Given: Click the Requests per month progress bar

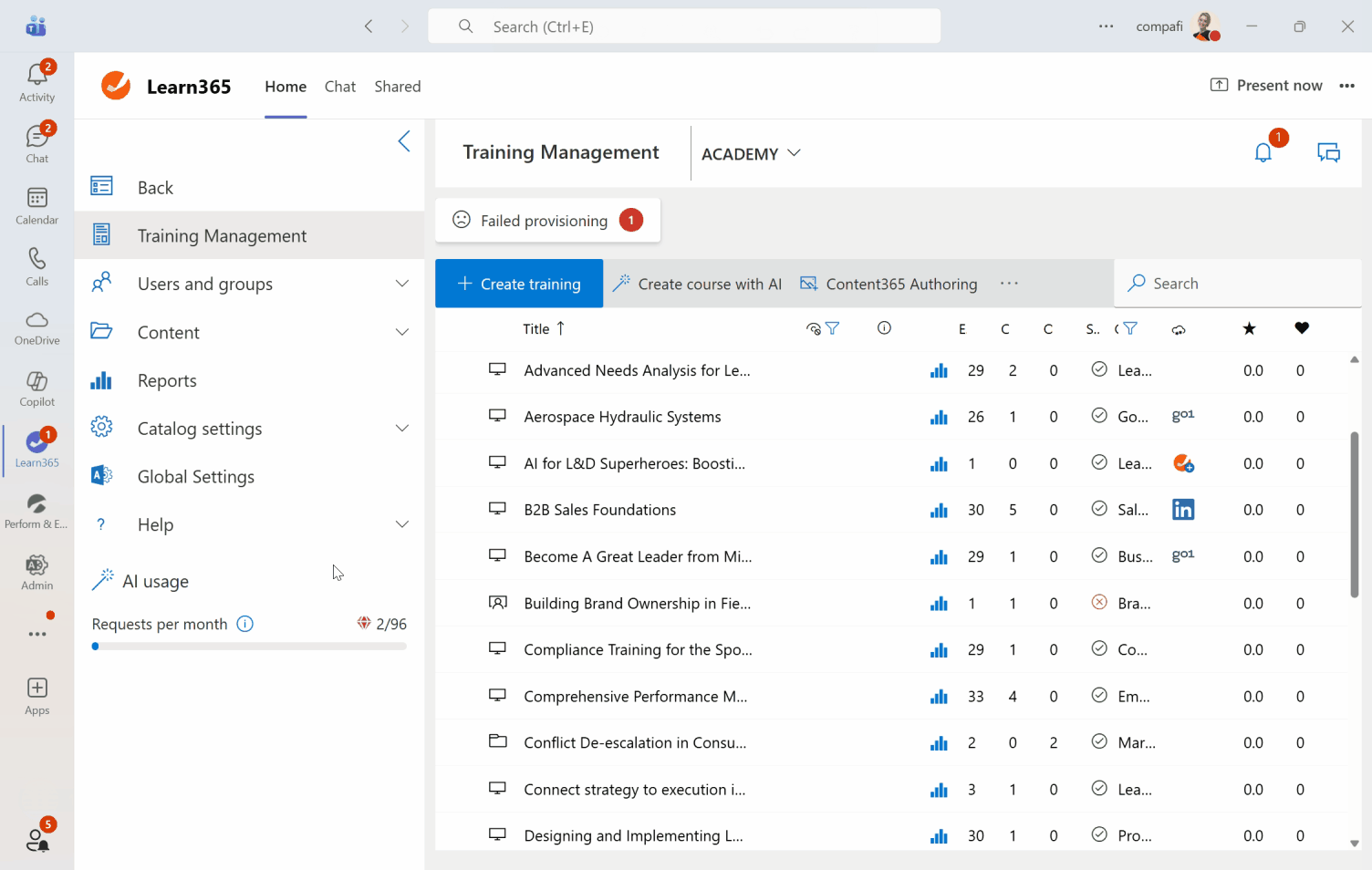Looking at the screenshot, I should tap(249, 647).
